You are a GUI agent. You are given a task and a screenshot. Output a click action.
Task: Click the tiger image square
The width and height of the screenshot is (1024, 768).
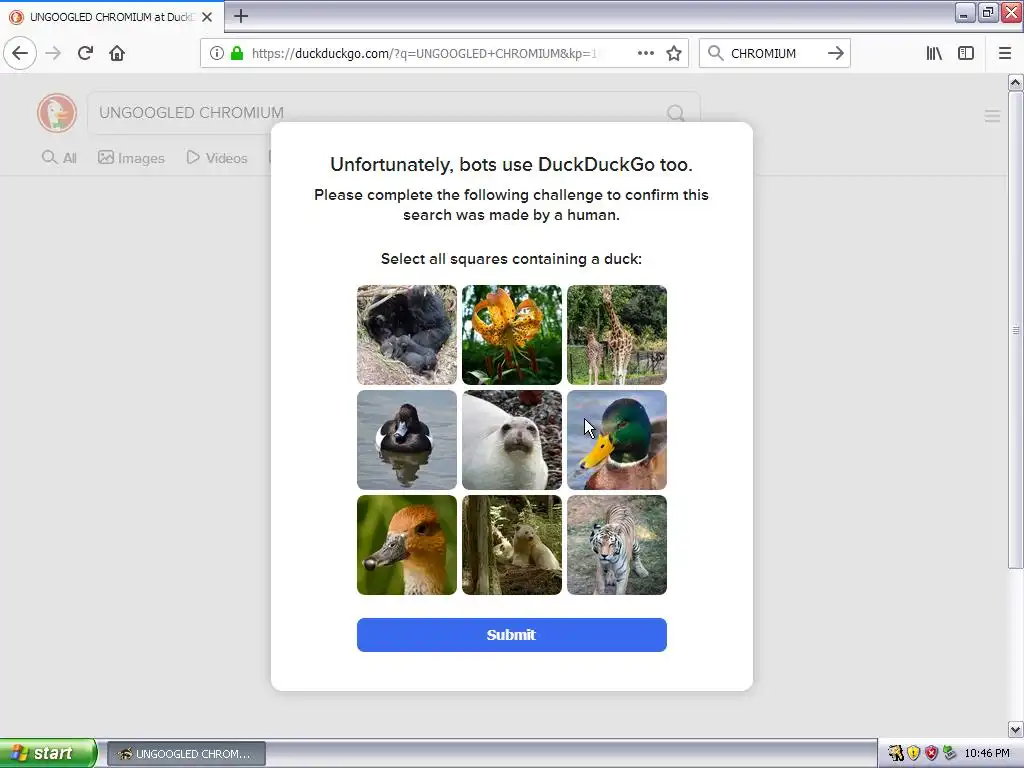pyautogui.click(x=616, y=545)
